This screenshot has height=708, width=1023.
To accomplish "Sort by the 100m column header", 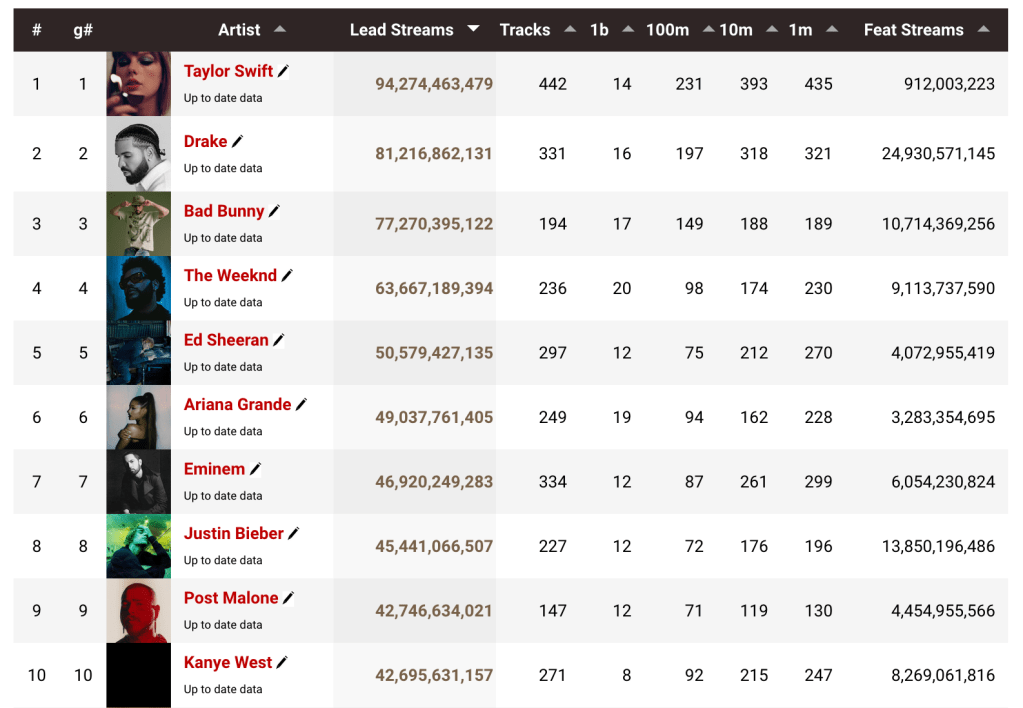I will pos(667,30).
